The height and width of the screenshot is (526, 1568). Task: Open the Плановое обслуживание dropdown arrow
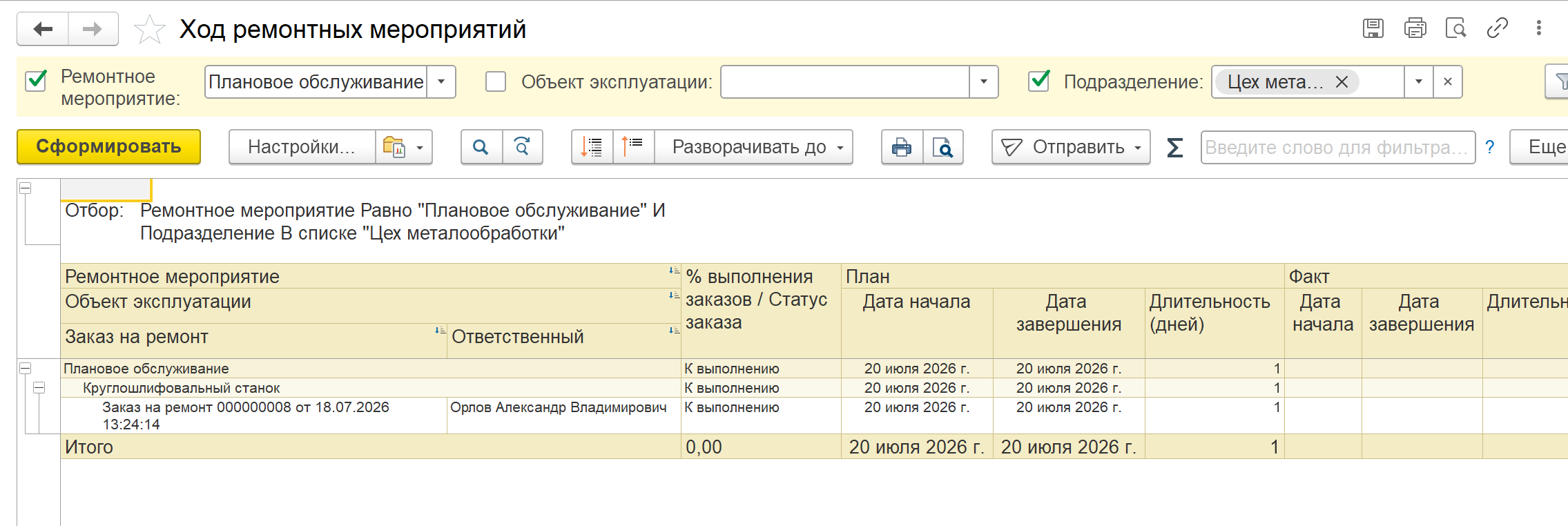(441, 82)
